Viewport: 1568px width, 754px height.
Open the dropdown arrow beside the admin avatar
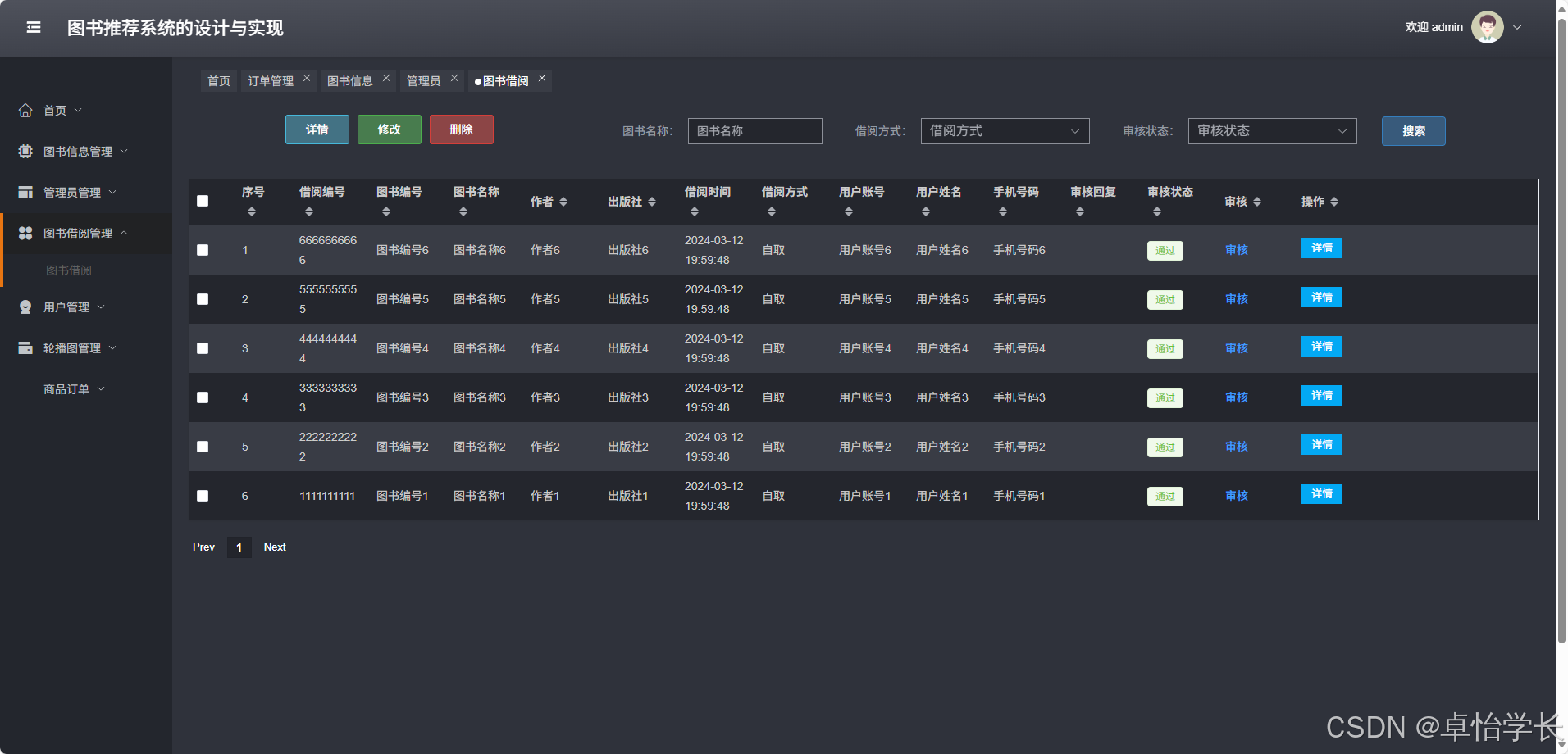click(x=1517, y=27)
